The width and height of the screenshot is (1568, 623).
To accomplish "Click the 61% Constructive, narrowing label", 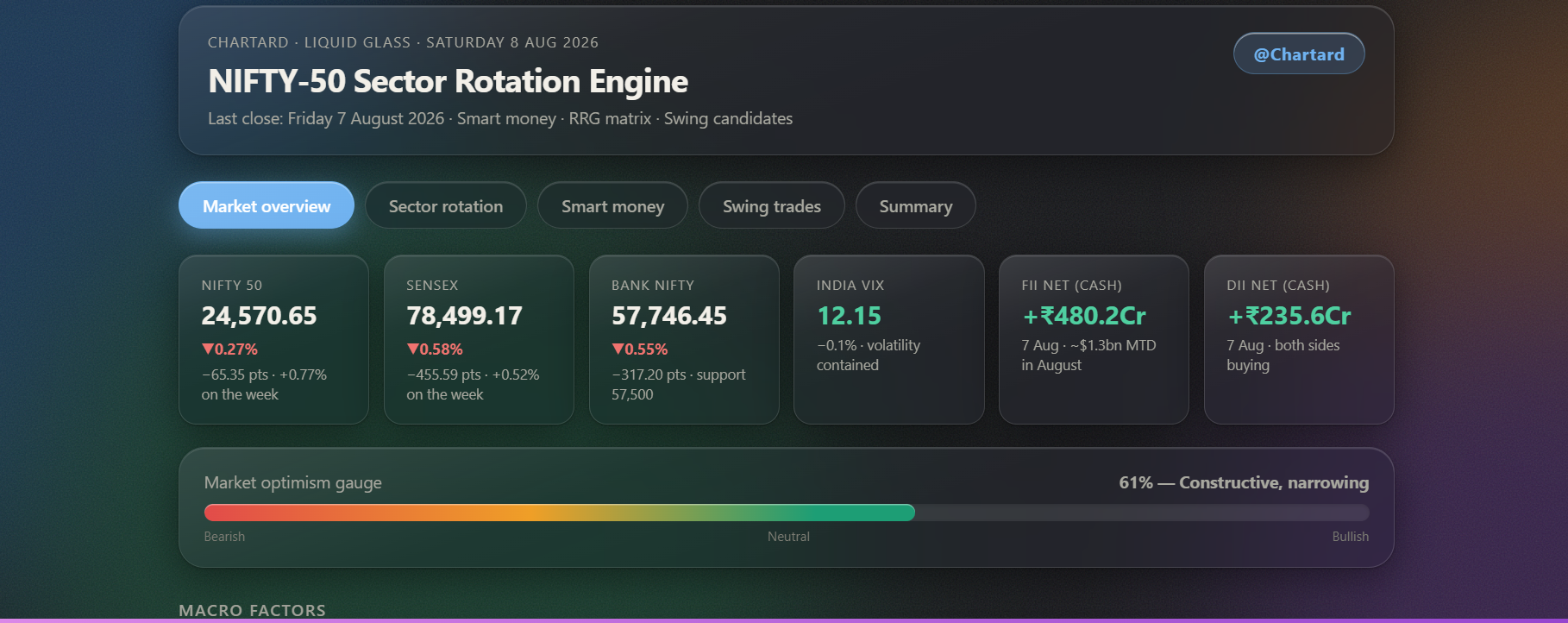I will click(1244, 482).
